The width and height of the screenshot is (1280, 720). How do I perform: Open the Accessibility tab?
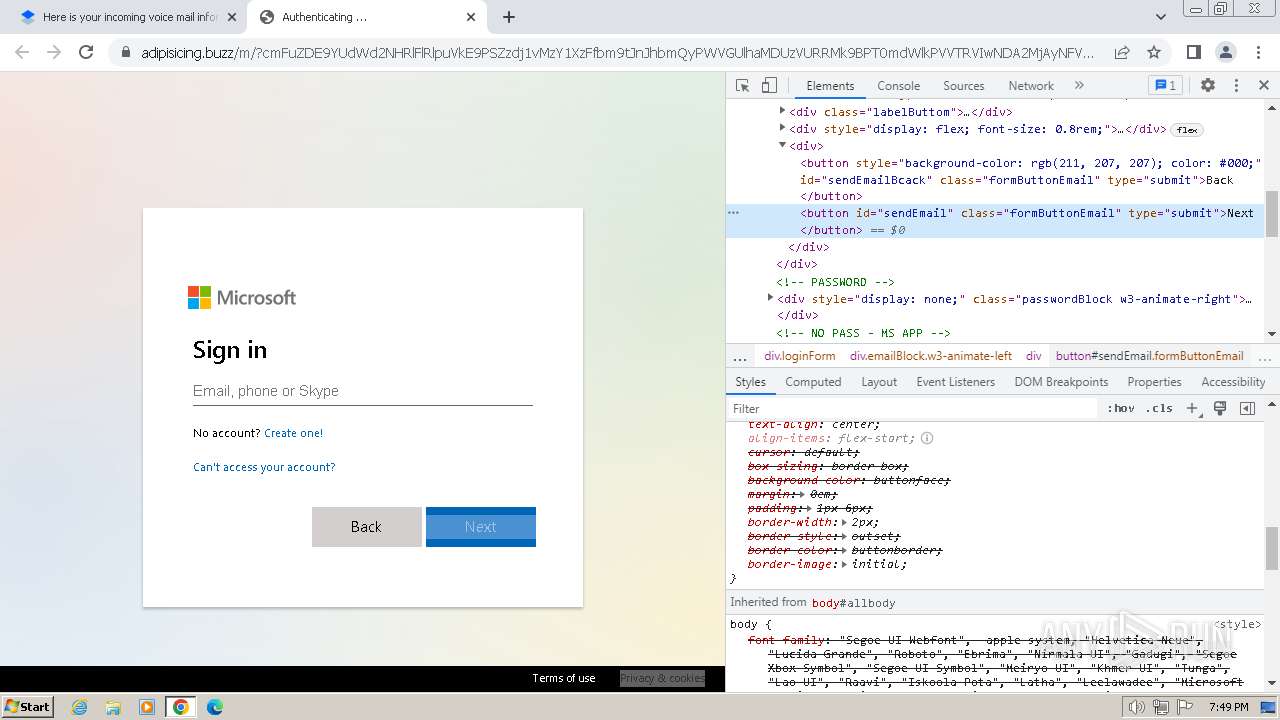pyautogui.click(x=1233, y=382)
